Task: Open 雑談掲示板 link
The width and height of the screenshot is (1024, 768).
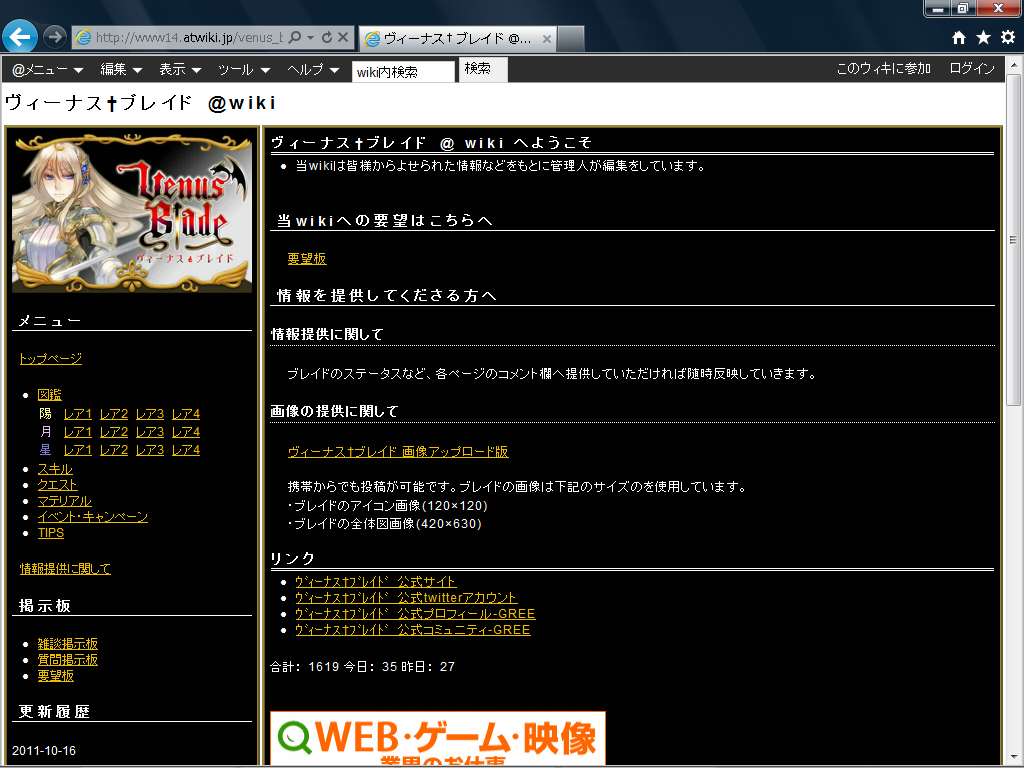Action: pyautogui.click(x=67, y=644)
